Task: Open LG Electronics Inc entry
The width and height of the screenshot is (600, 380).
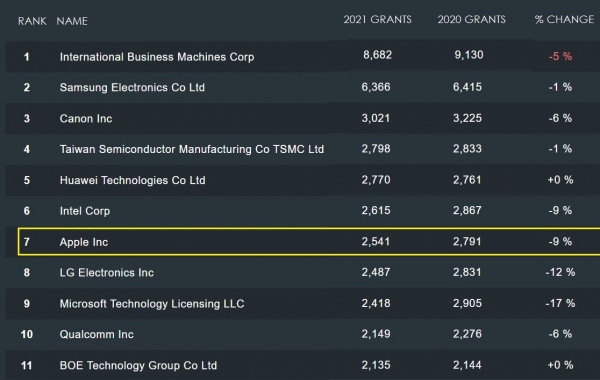Action: click(x=106, y=272)
